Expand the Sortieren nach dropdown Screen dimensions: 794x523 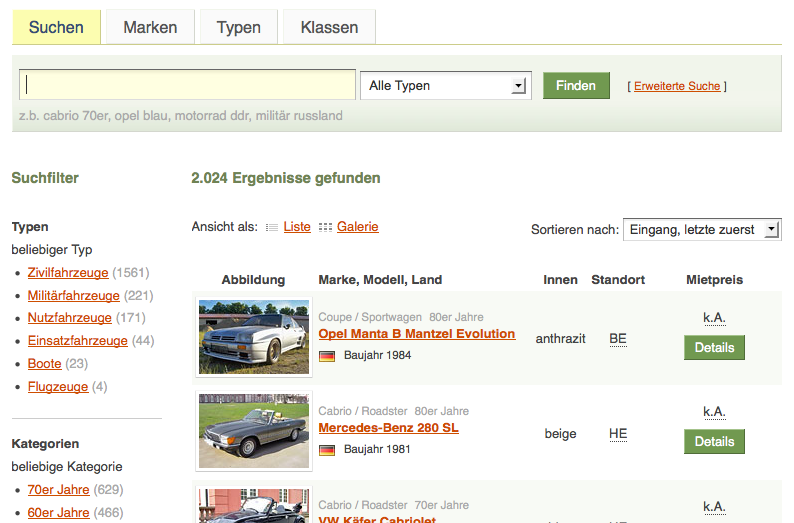(701, 230)
